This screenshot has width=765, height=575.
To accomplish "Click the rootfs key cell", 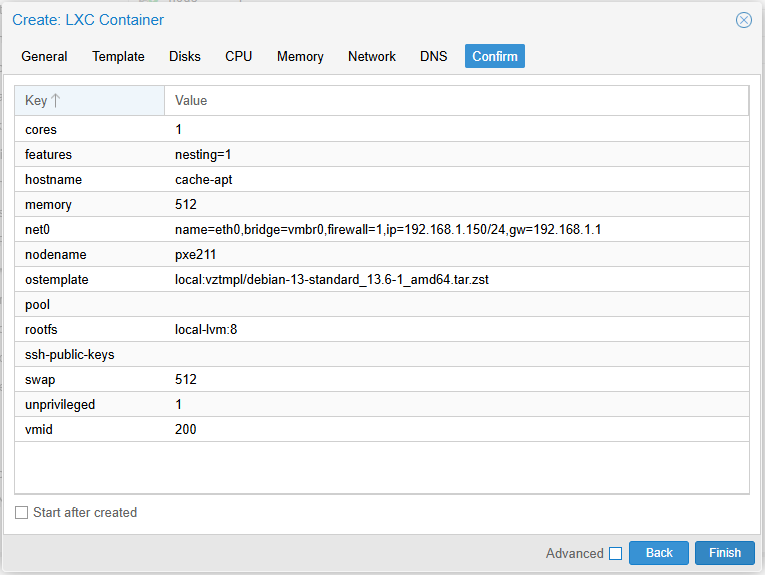I will 90,330.
